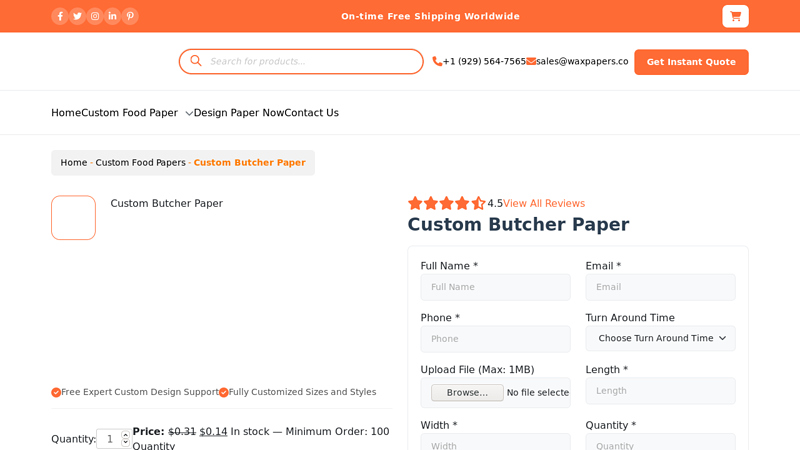Expand the Custom Food Paper chevron

tap(189, 113)
